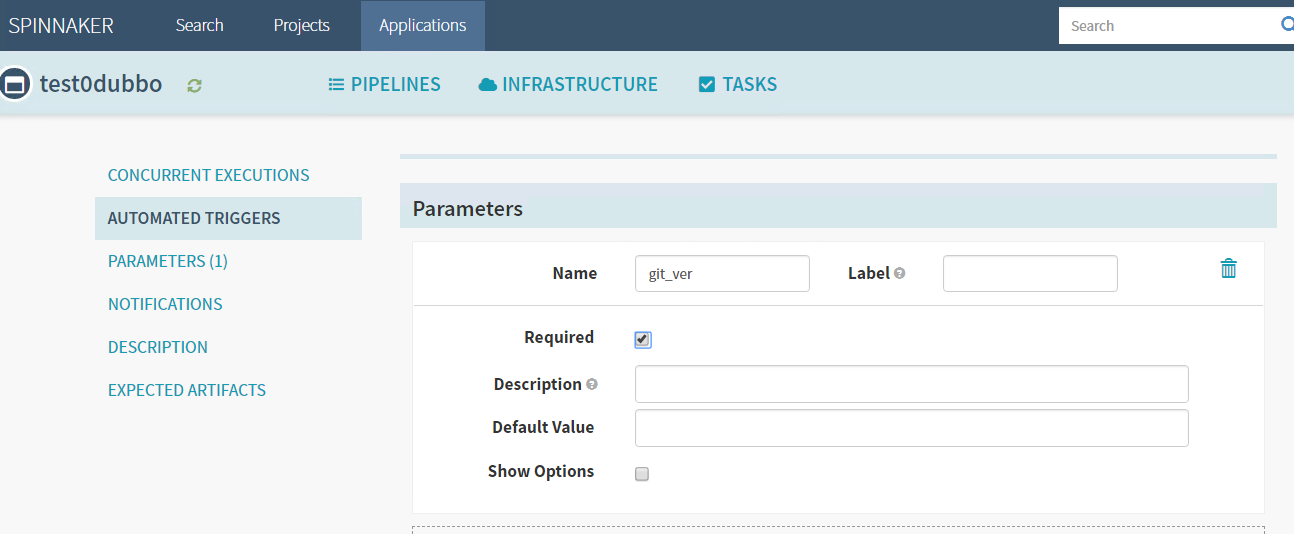Screen dimensions: 1294x534
Task: Jump to Parameters (1) section
Action: (x=168, y=261)
